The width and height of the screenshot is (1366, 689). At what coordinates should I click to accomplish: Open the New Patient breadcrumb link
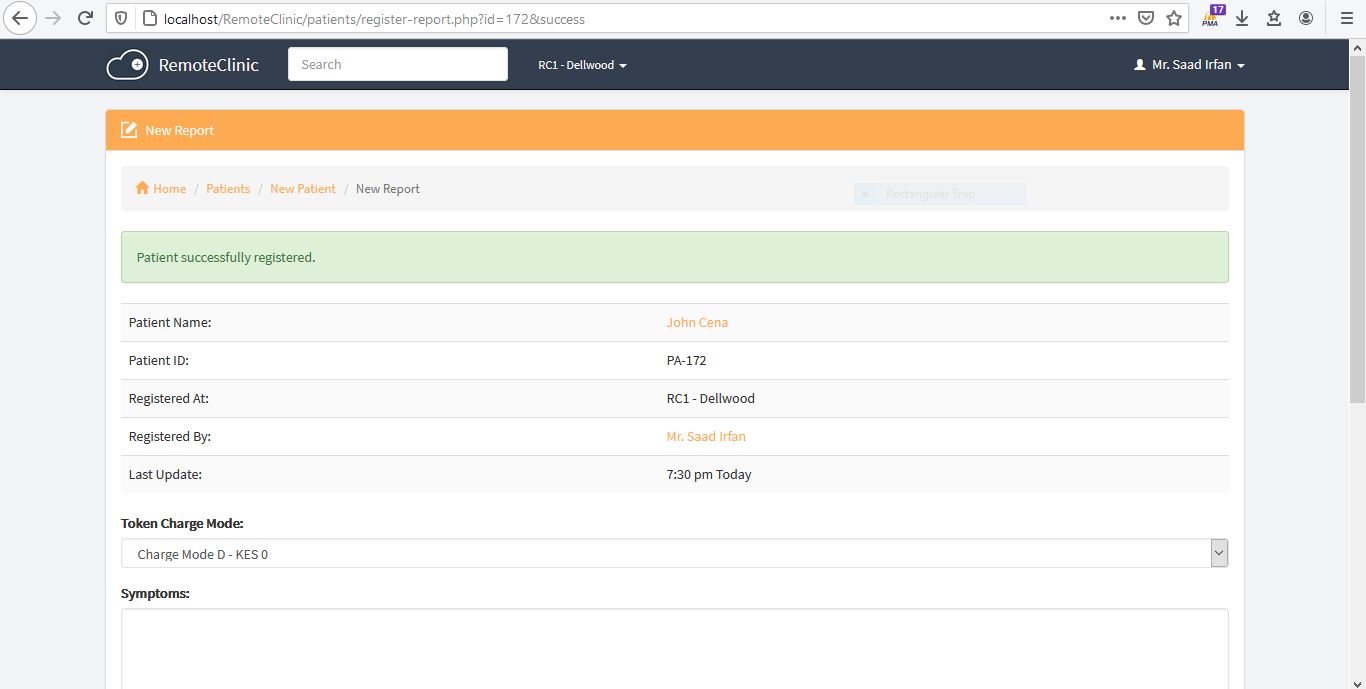click(303, 188)
